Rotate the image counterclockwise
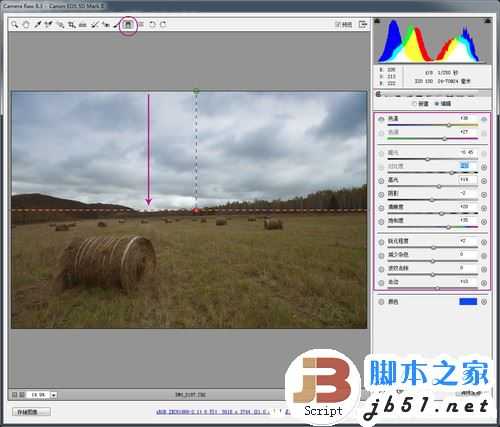Image resolution: width=500 pixels, height=427 pixels. pyautogui.click(x=152, y=25)
